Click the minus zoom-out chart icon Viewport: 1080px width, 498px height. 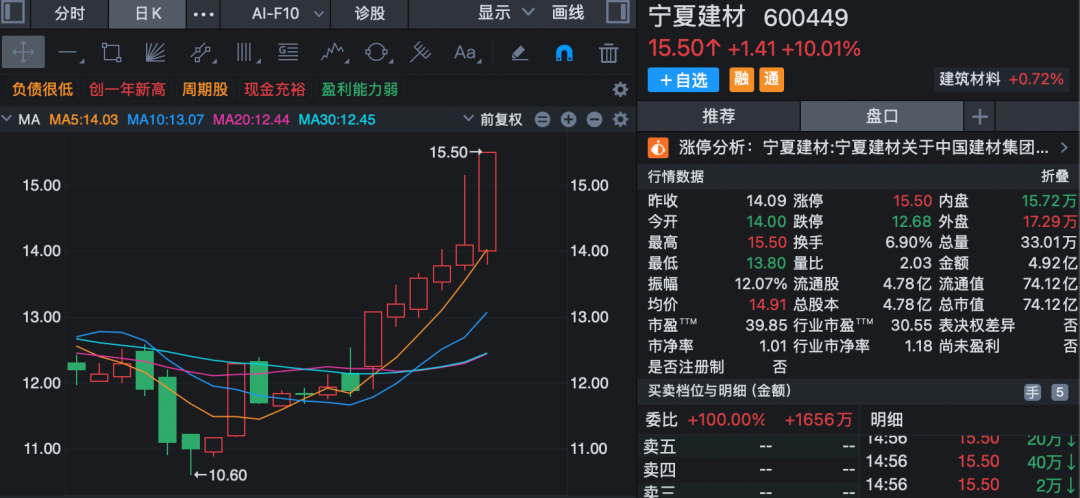[594, 120]
